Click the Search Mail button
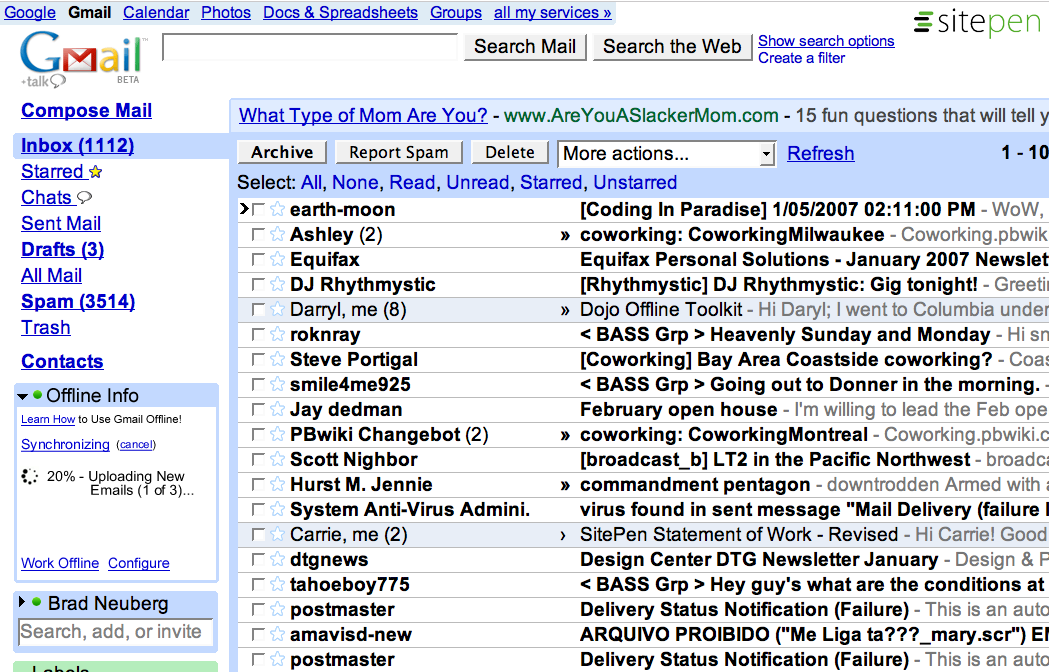The height and width of the screenshot is (672, 1049). [x=525, y=46]
